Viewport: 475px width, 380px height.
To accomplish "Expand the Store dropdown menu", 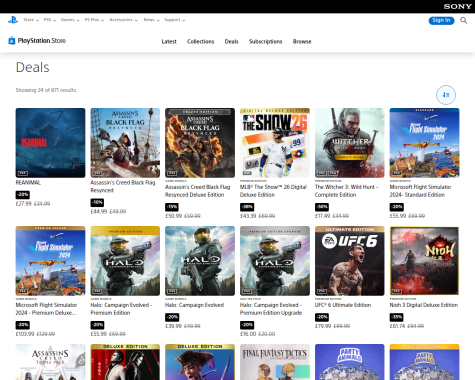I will [31, 20].
